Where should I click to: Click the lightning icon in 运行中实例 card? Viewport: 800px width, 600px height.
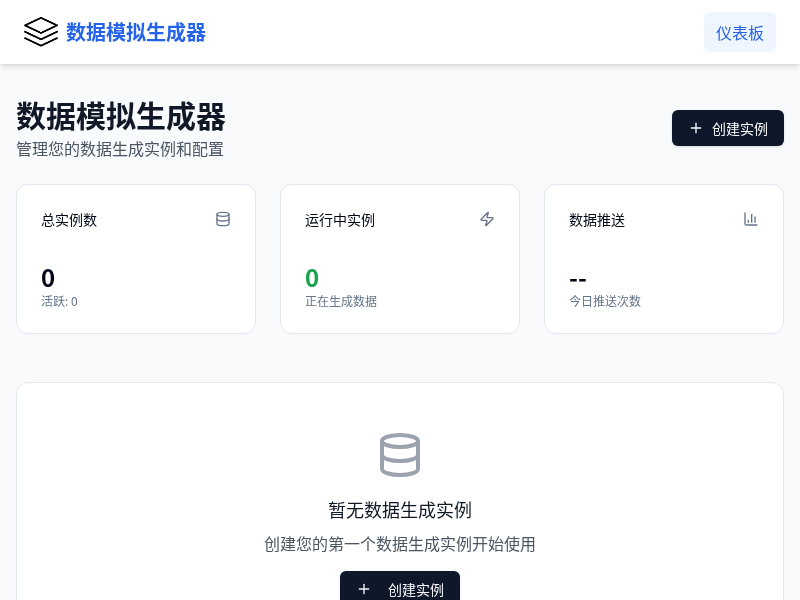487,219
